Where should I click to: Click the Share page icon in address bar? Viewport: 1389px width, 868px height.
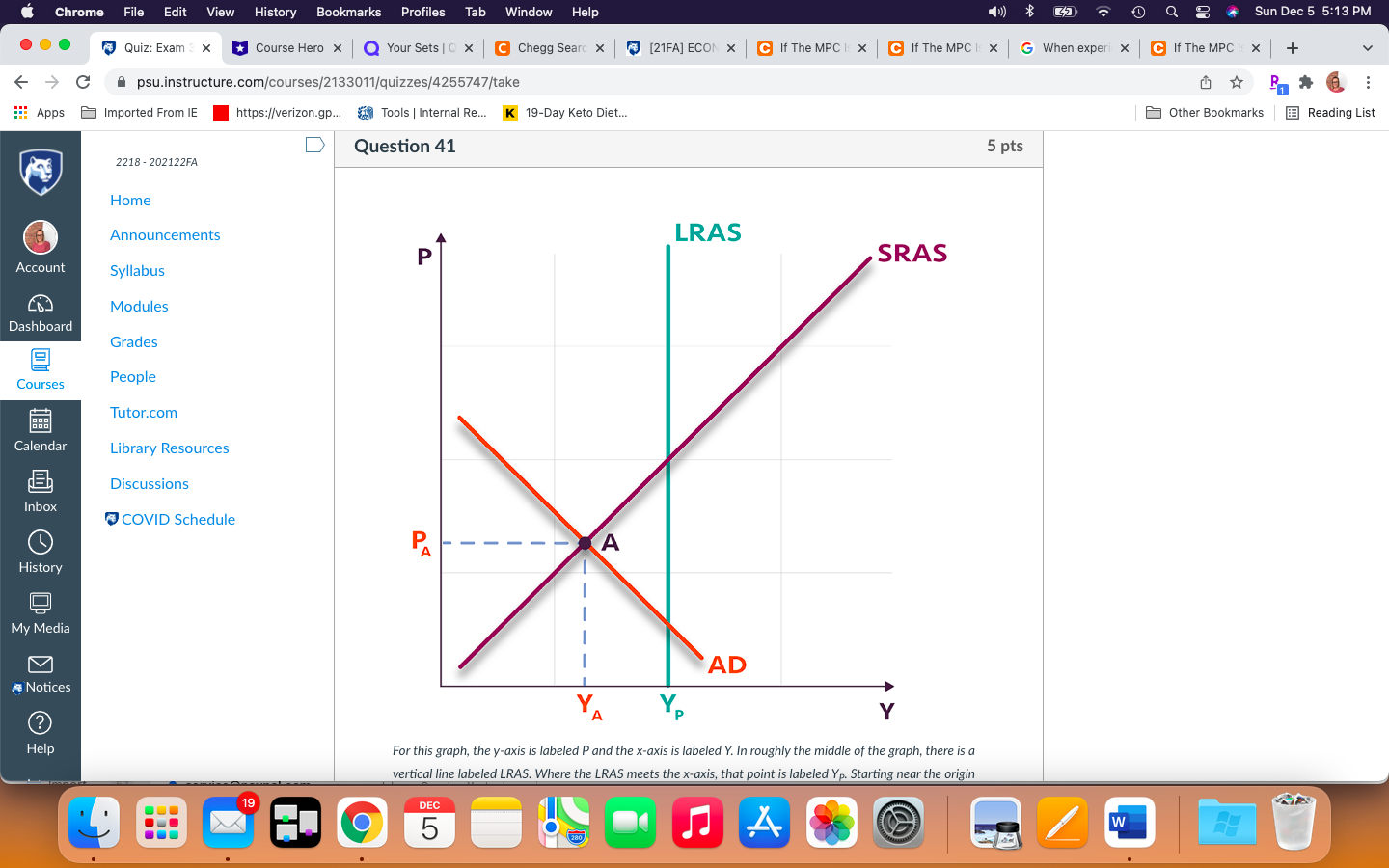tap(1206, 82)
